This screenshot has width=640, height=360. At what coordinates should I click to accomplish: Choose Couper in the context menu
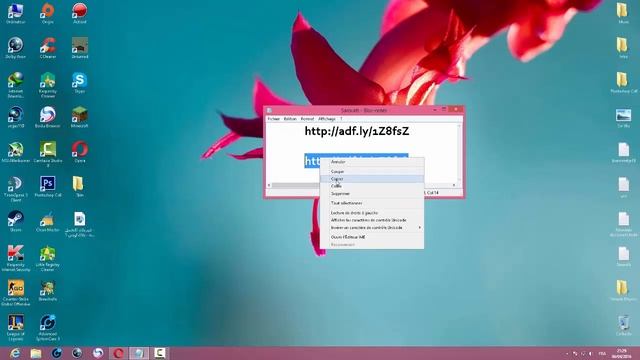coord(371,171)
